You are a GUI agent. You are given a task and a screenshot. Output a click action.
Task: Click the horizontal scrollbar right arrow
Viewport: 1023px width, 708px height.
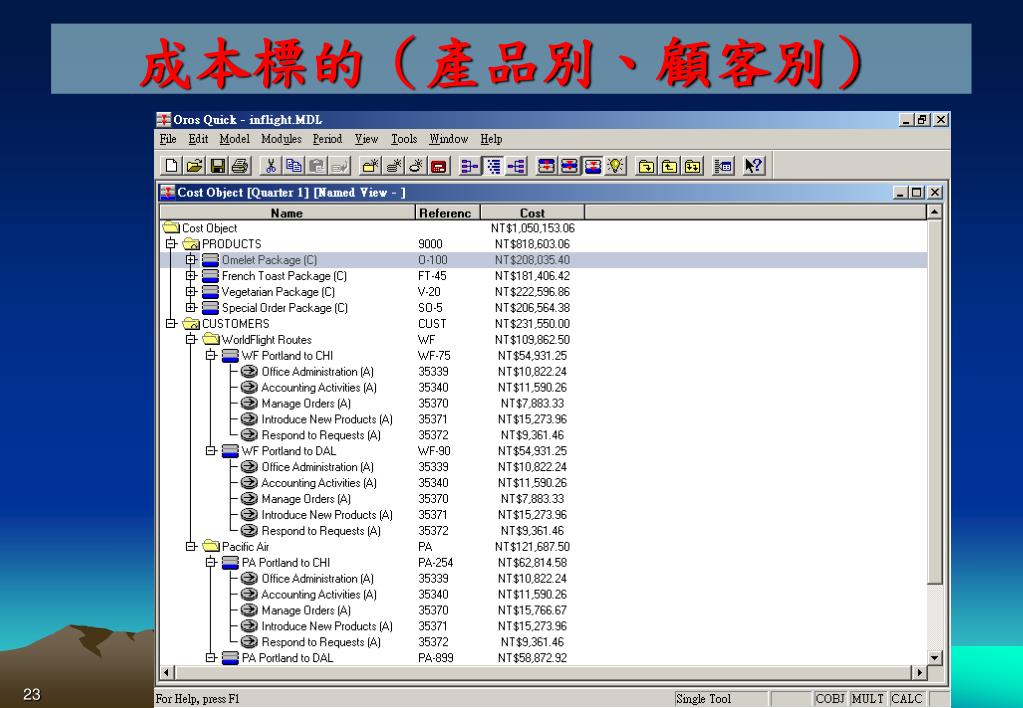[x=919, y=672]
